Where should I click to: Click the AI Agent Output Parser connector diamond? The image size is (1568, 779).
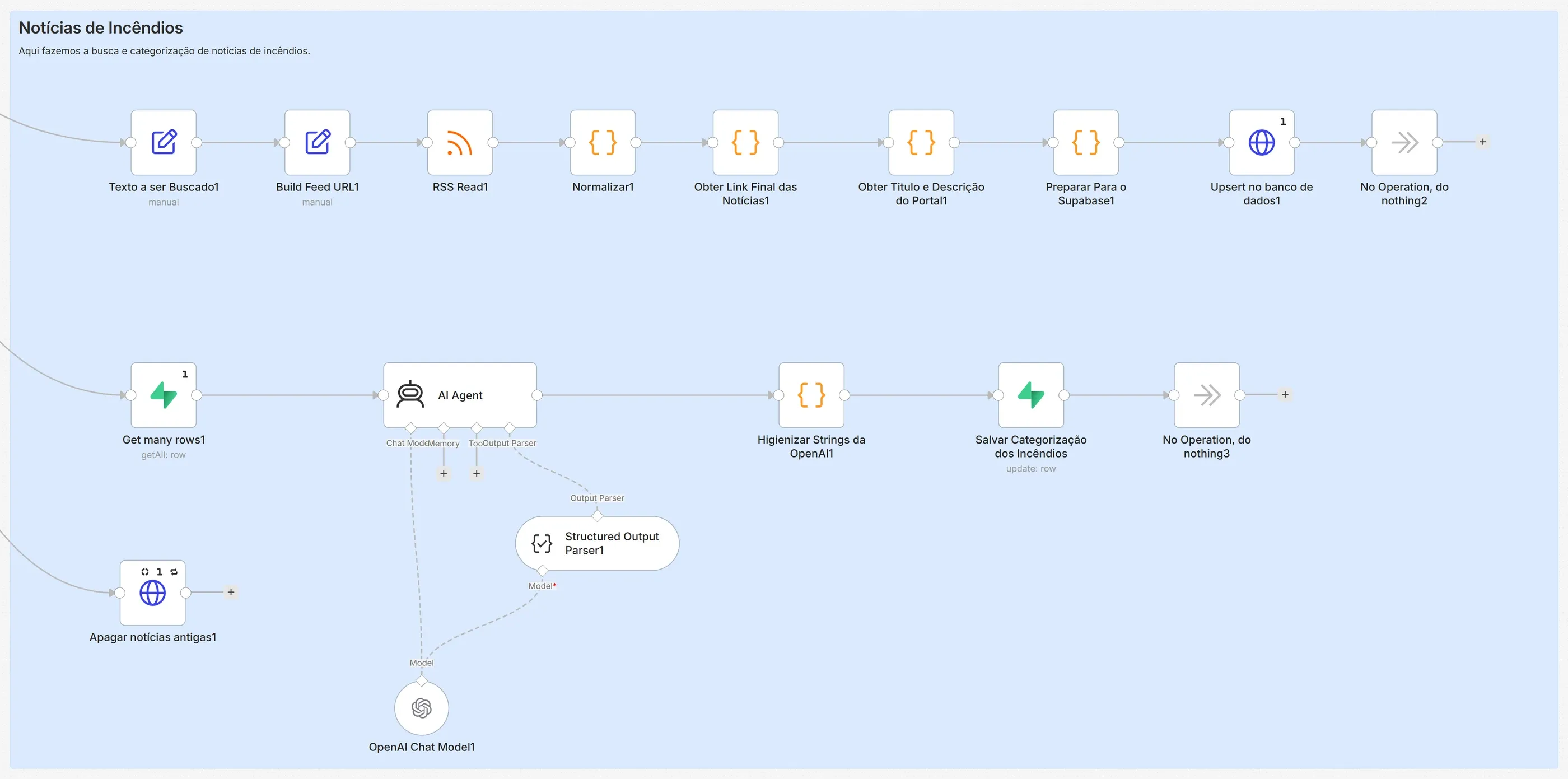tap(510, 428)
